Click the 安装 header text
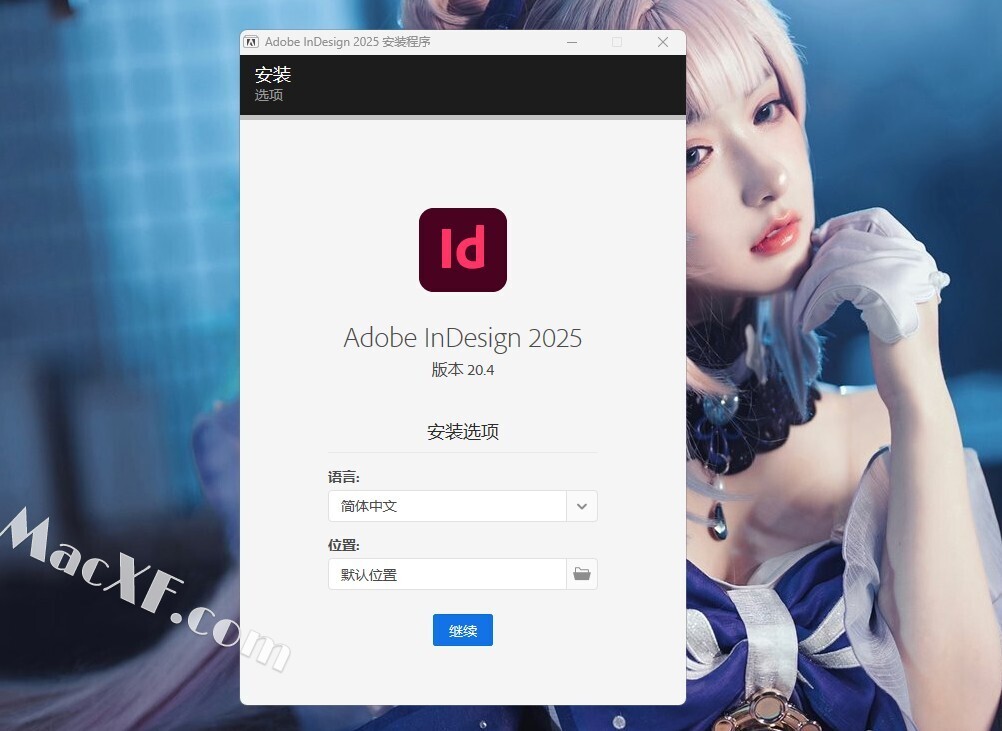The height and width of the screenshot is (731, 1002). pos(273,75)
